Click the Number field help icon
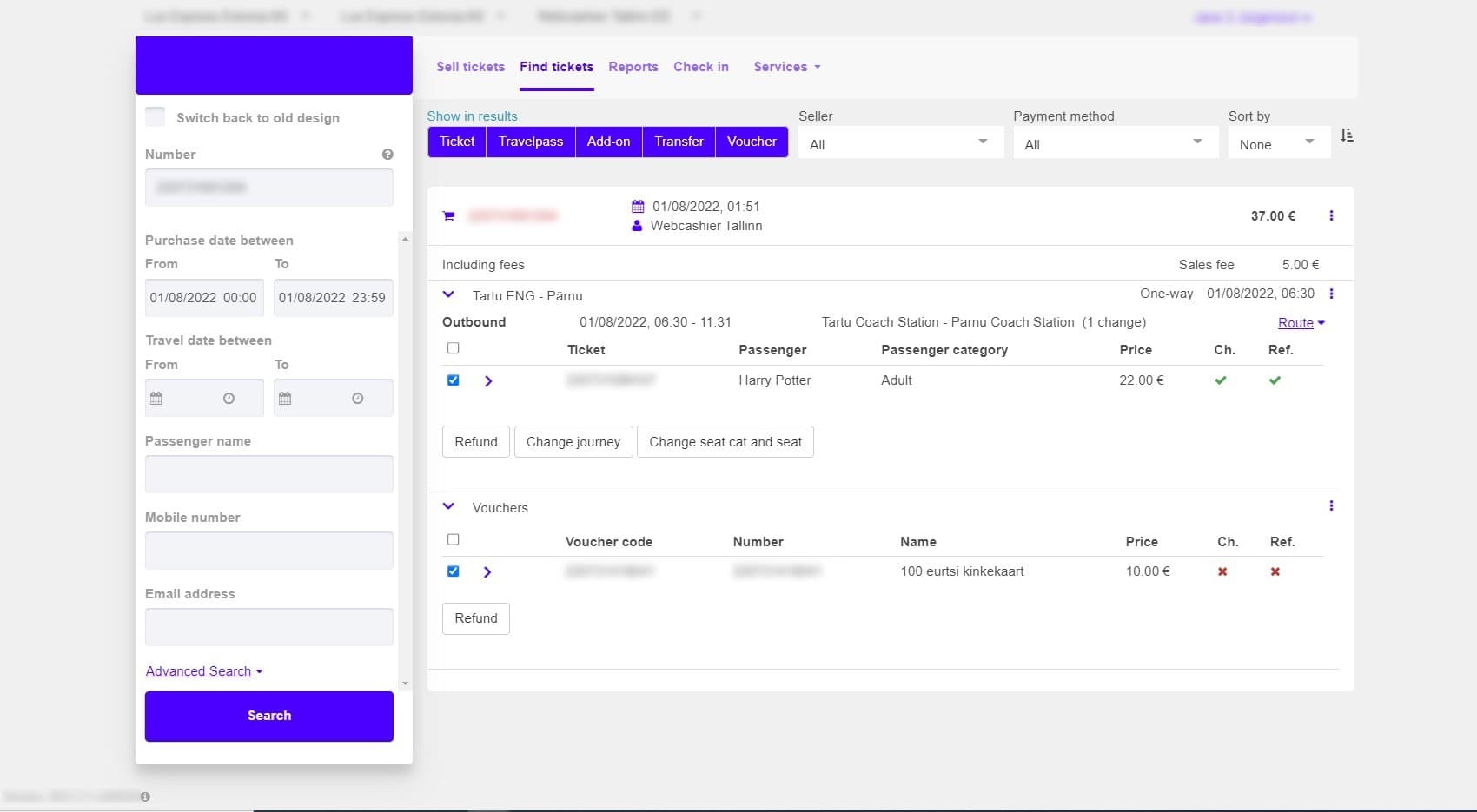Viewport: 1477px width, 812px height. (x=387, y=155)
